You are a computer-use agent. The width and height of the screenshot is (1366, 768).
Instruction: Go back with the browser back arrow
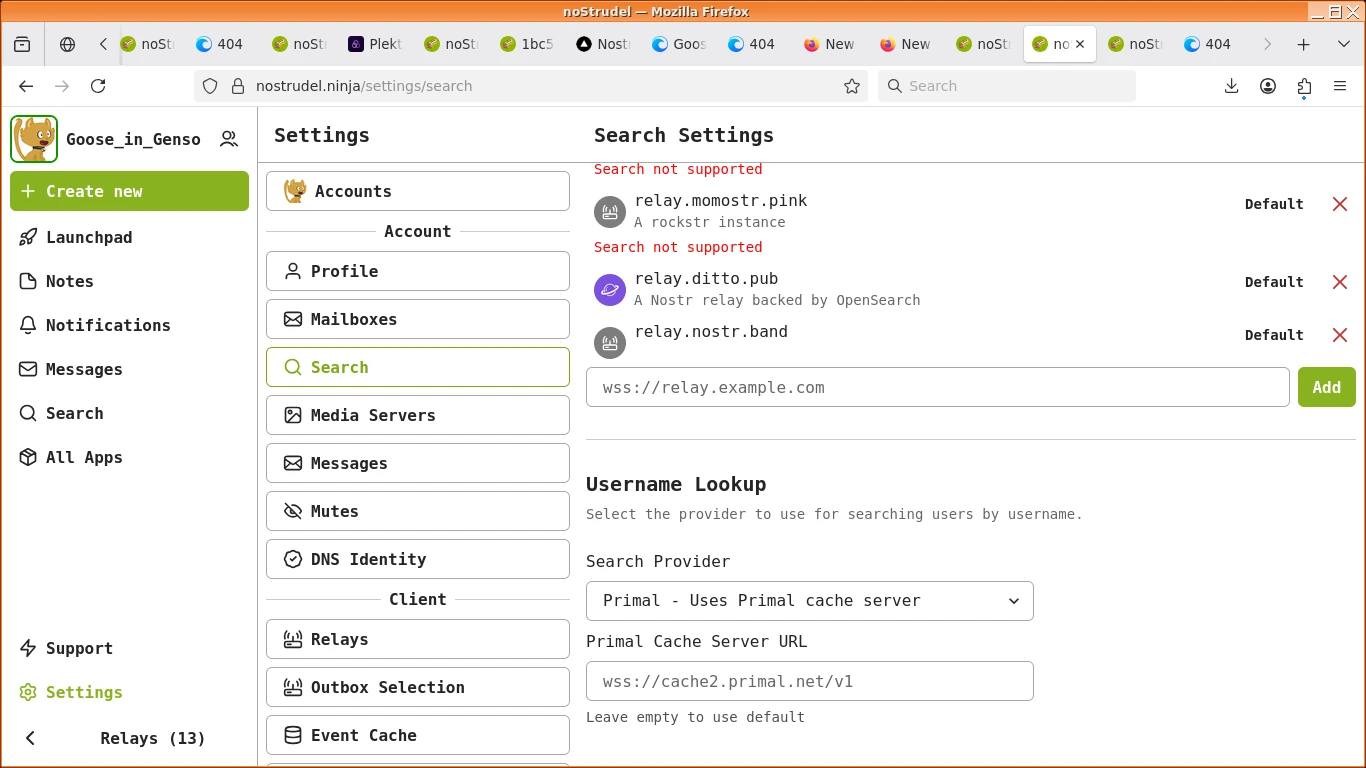pos(26,86)
